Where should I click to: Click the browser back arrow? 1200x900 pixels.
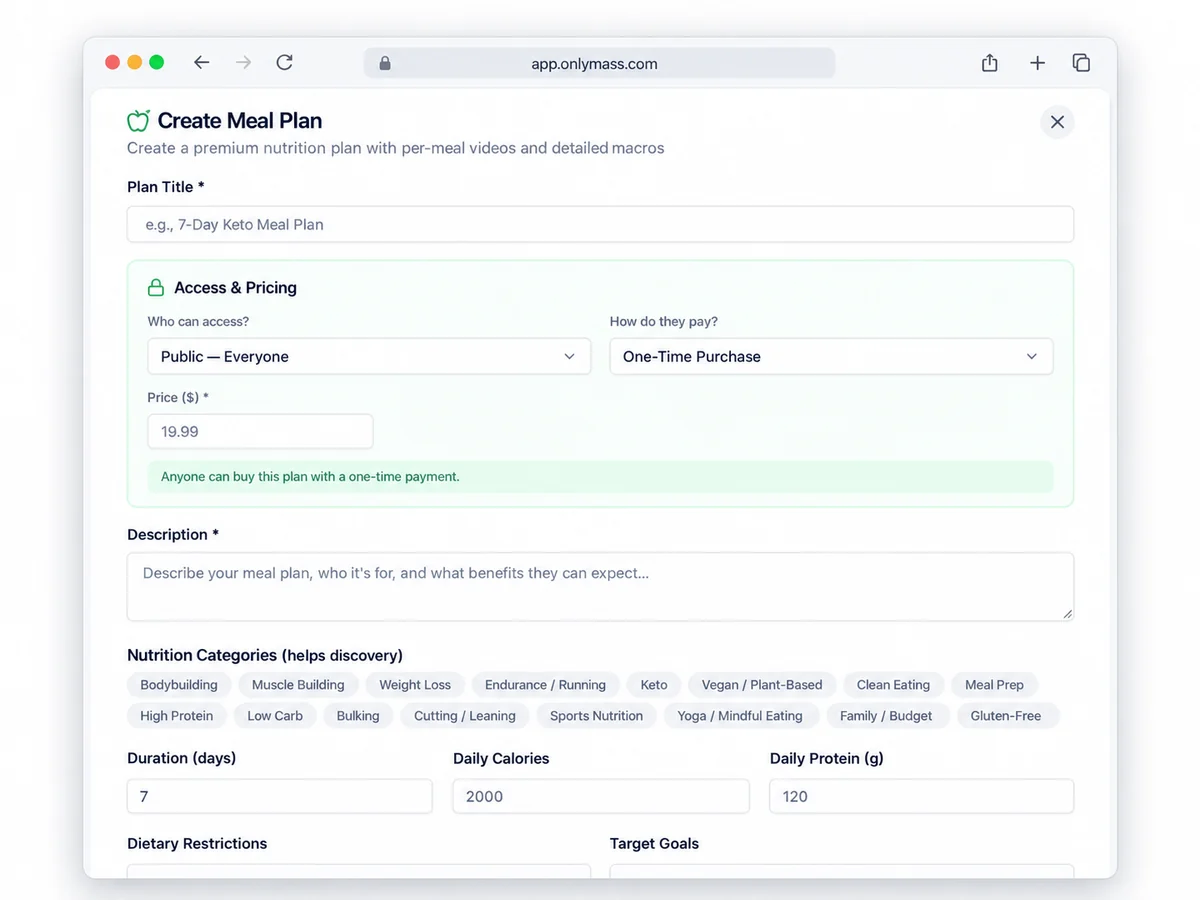202,62
